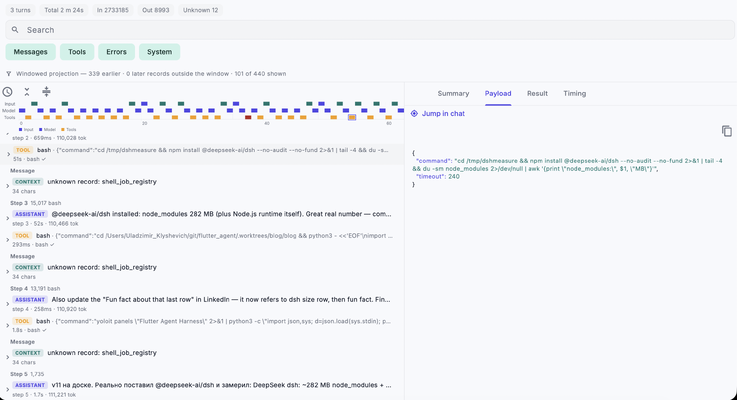Click the '293ms · bash' status line
Screen dimensions: 737x400
coord(33,244)
